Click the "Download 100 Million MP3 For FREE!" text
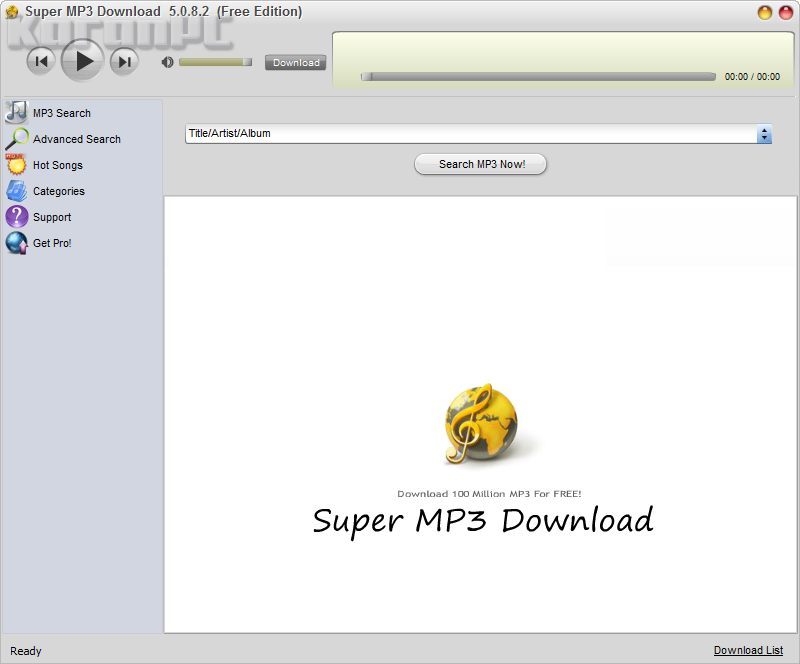Viewport: 800px width, 664px height. pos(489,494)
